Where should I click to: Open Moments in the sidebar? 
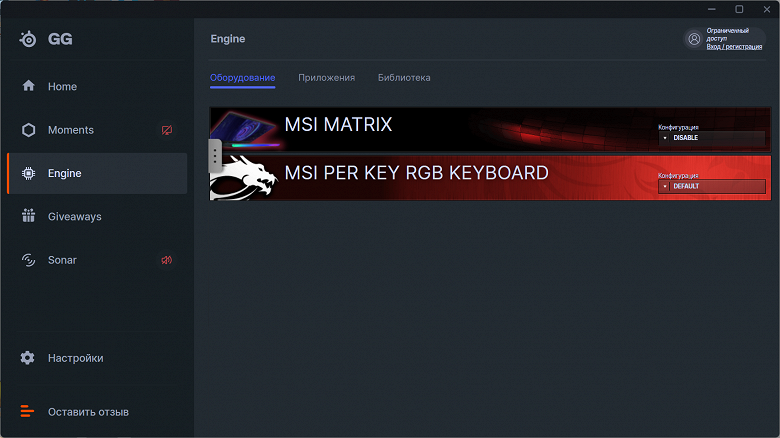point(97,130)
